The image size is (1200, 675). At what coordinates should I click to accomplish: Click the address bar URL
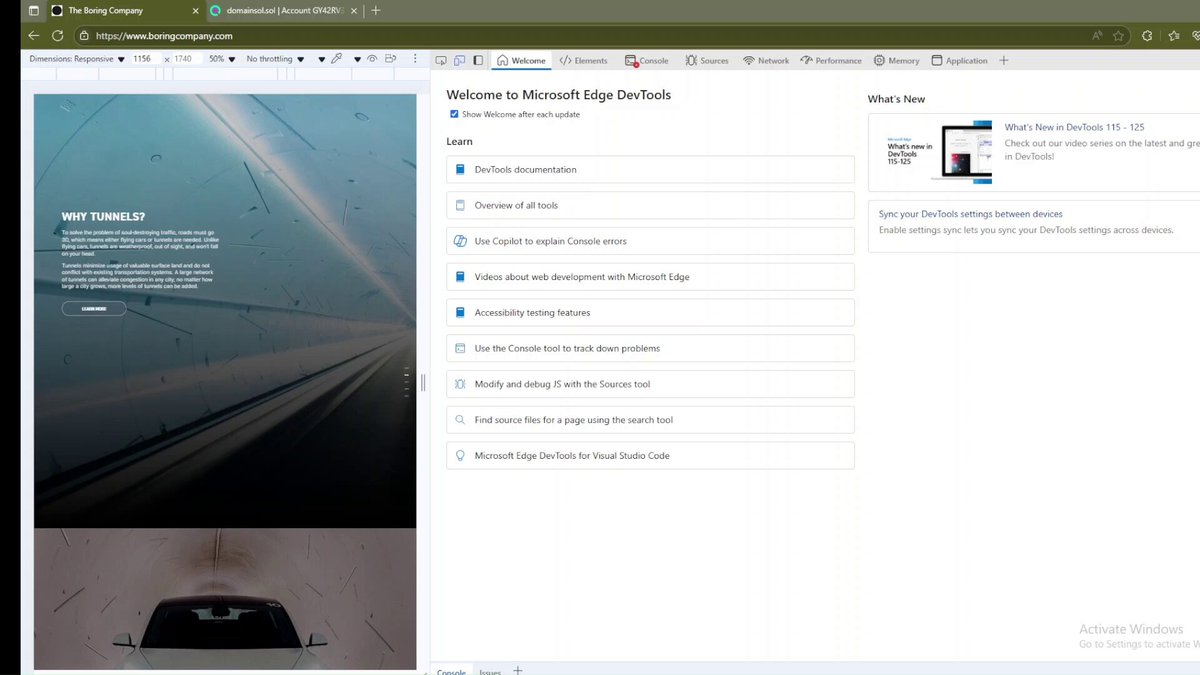(165, 35)
